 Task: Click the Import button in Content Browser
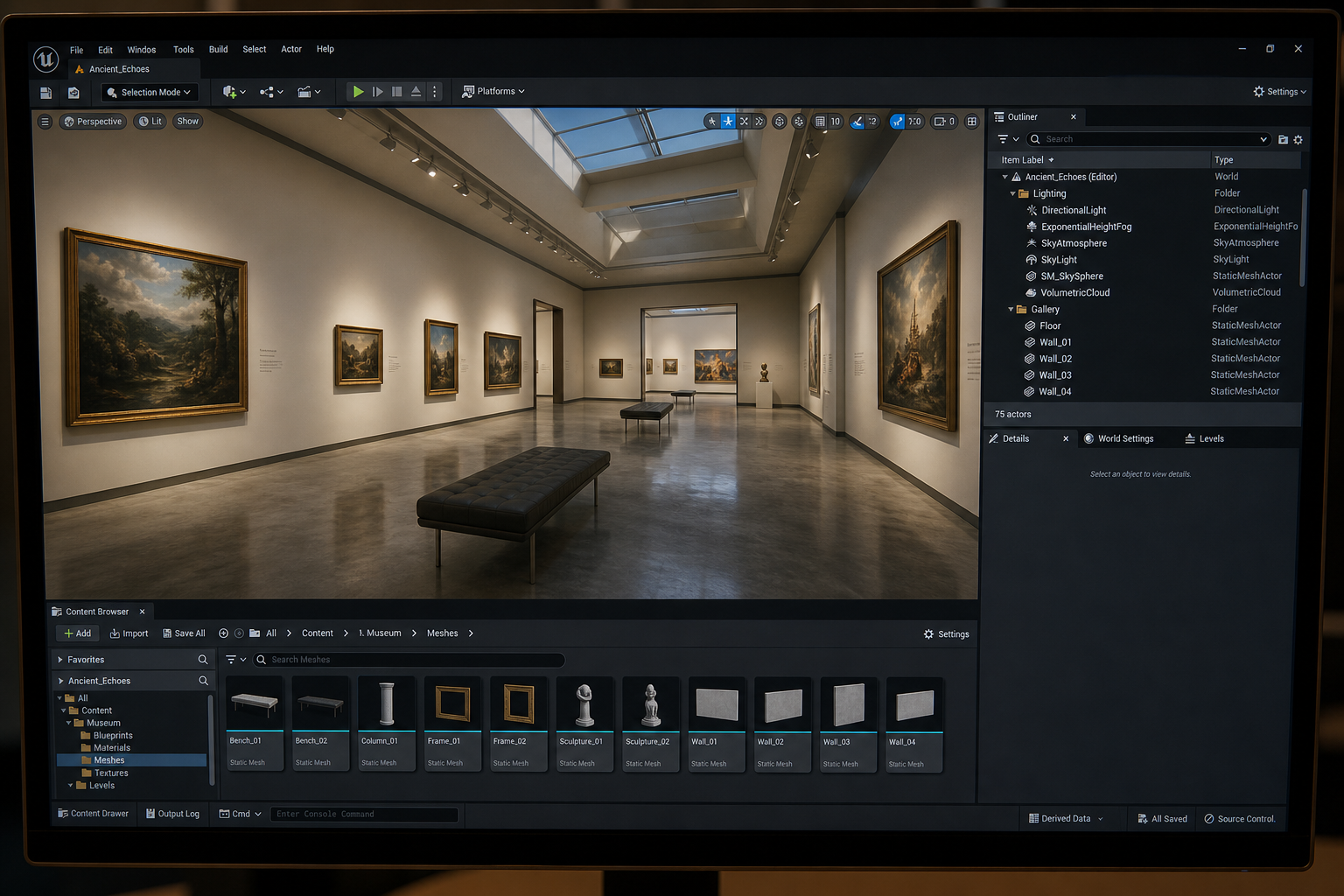click(x=129, y=633)
